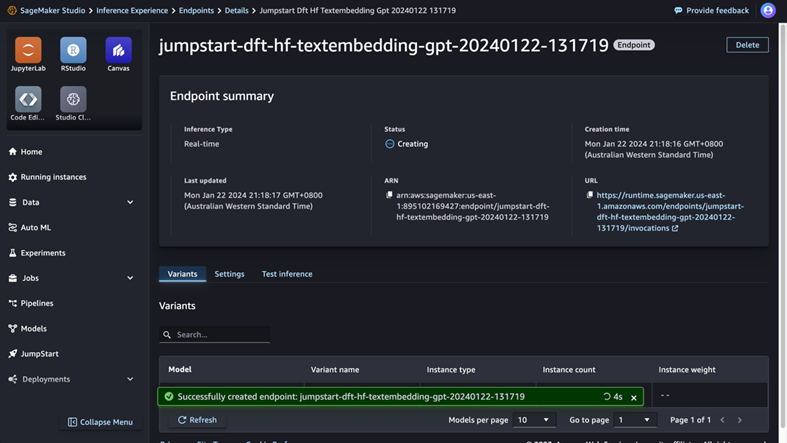Open the user profile avatar
The height and width of the screenshot is (443, 787).
768,10
